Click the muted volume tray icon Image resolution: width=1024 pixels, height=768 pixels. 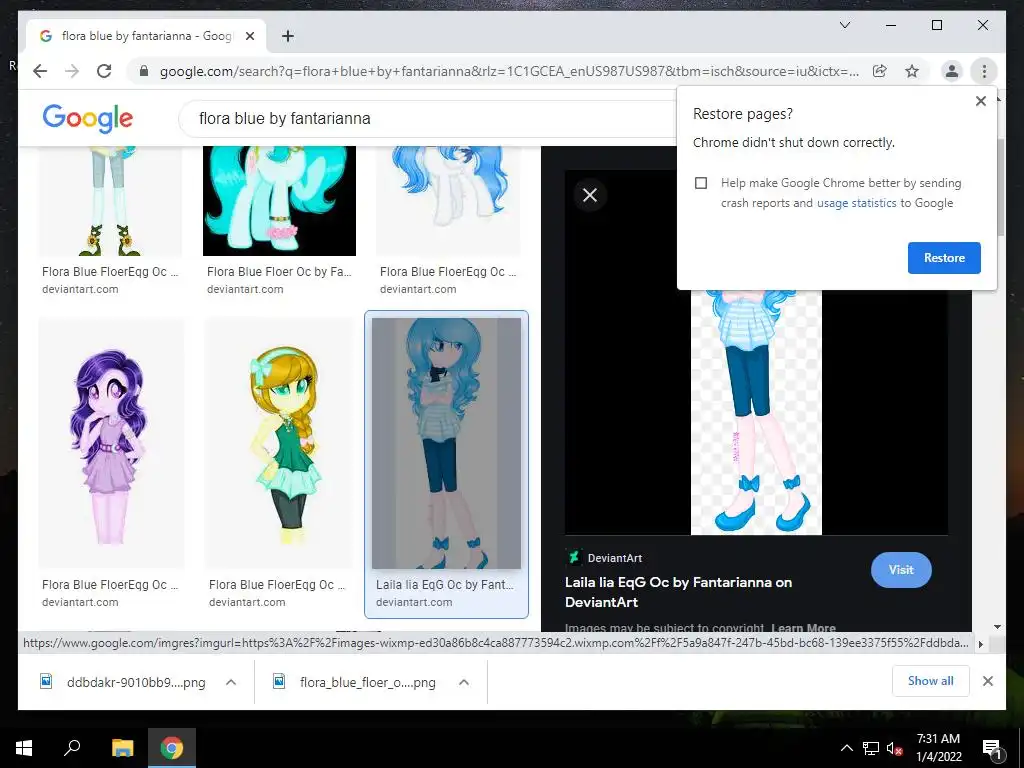(x=894, y=748)
